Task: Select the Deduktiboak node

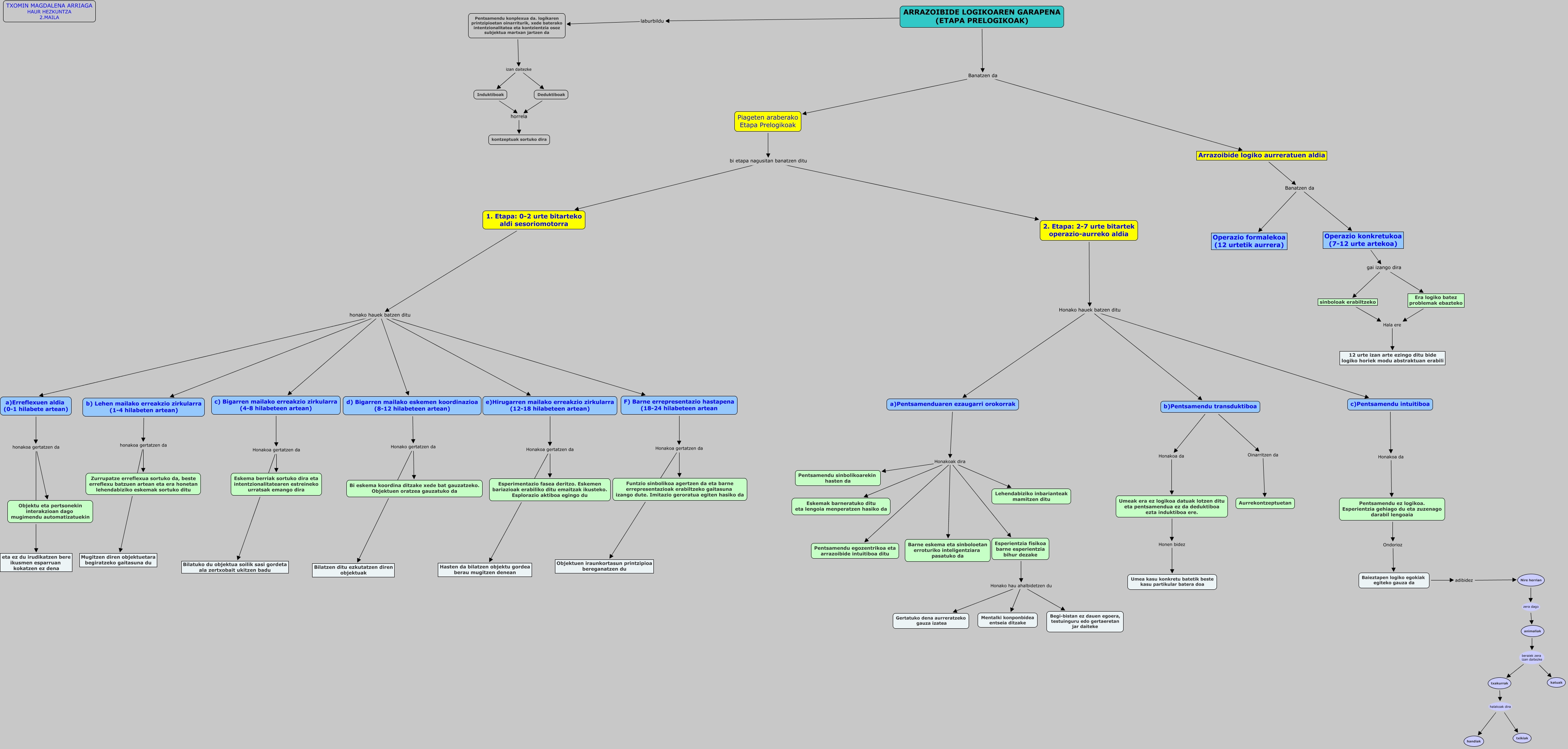Action: [x=551, y=94]
